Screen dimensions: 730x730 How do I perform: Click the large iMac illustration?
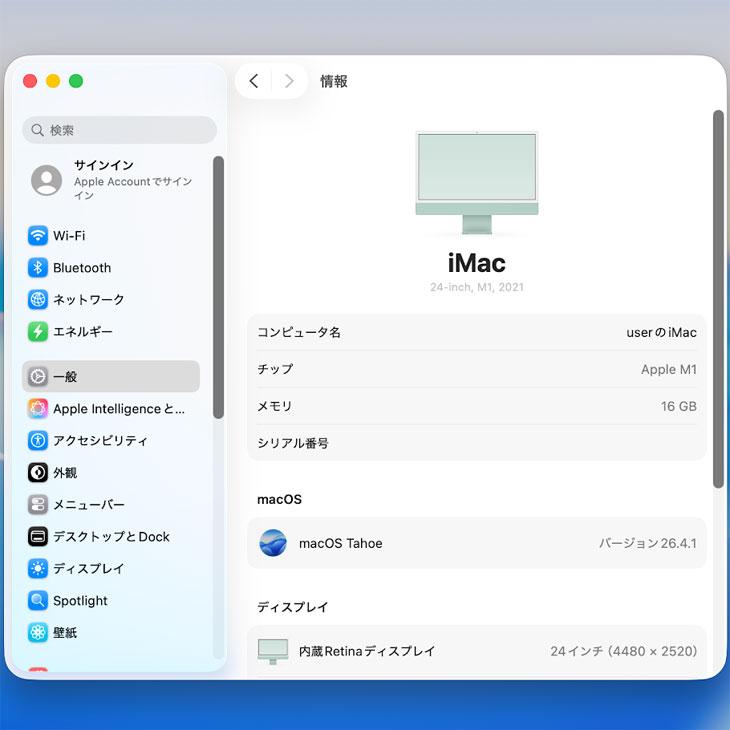[477, 182]
